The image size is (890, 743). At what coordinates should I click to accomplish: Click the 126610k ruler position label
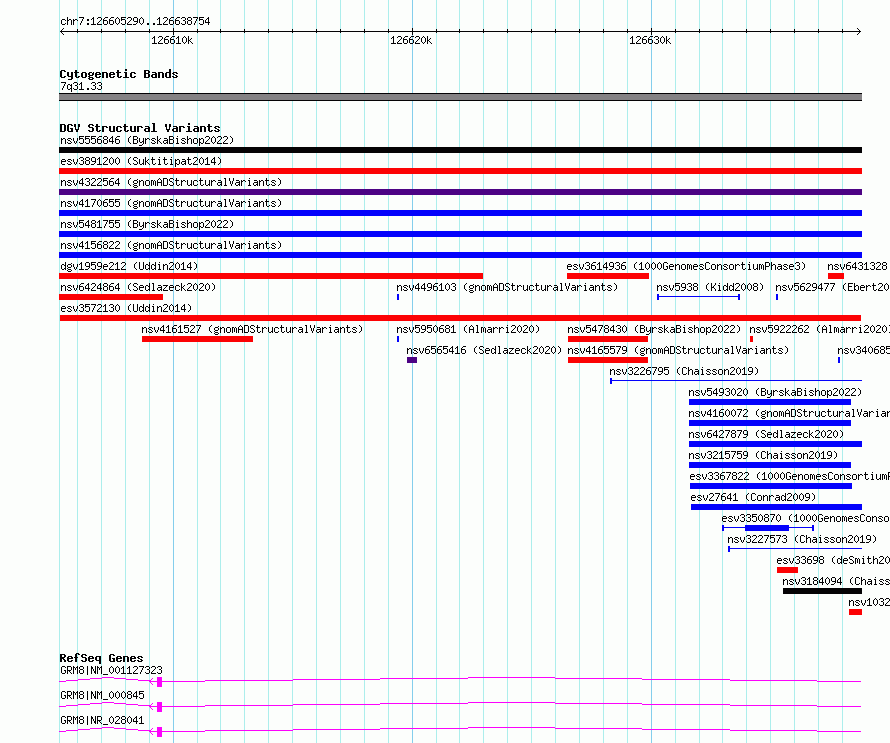point(172,40)
